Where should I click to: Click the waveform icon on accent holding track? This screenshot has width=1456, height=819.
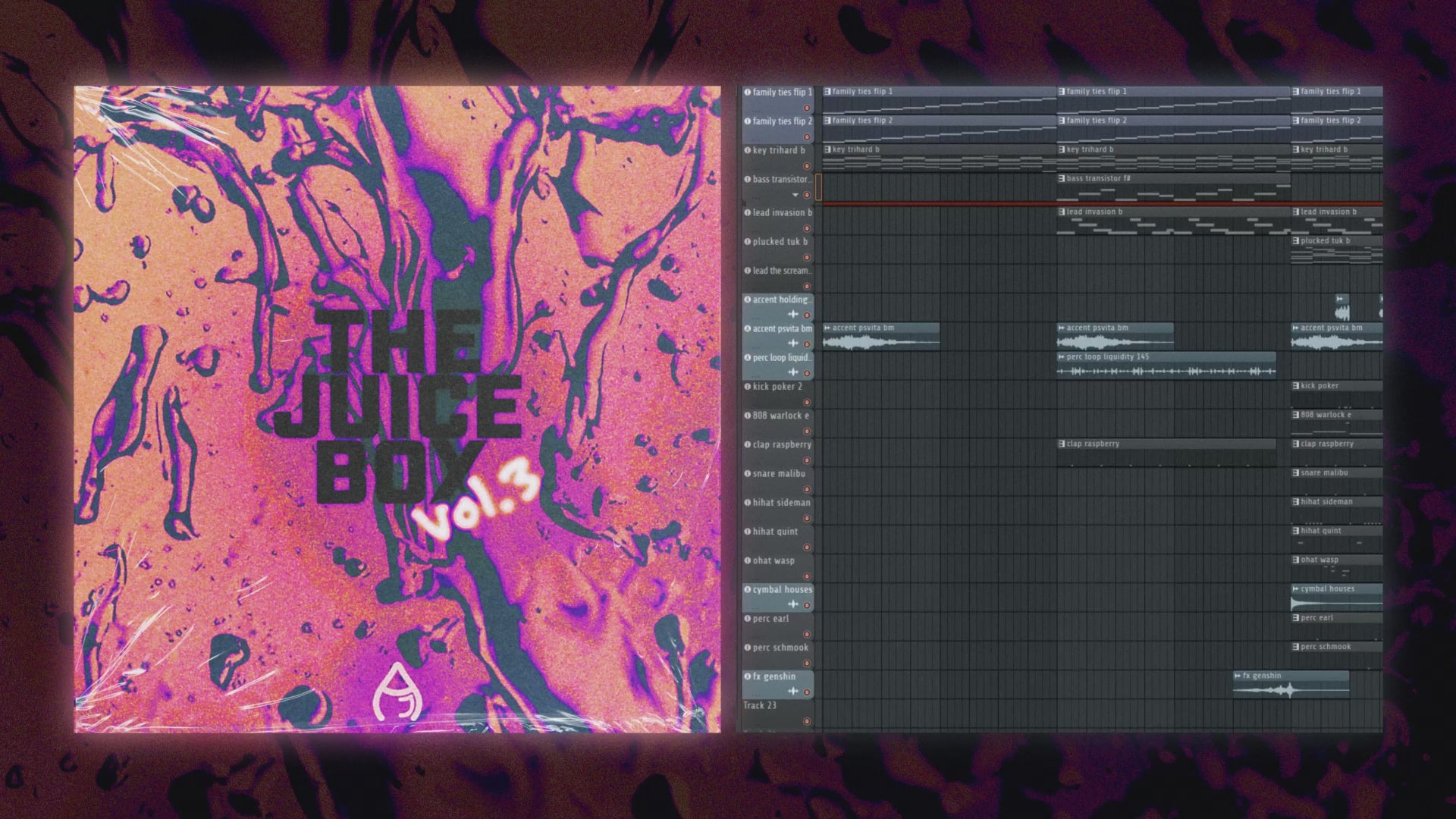pos(793,314)
